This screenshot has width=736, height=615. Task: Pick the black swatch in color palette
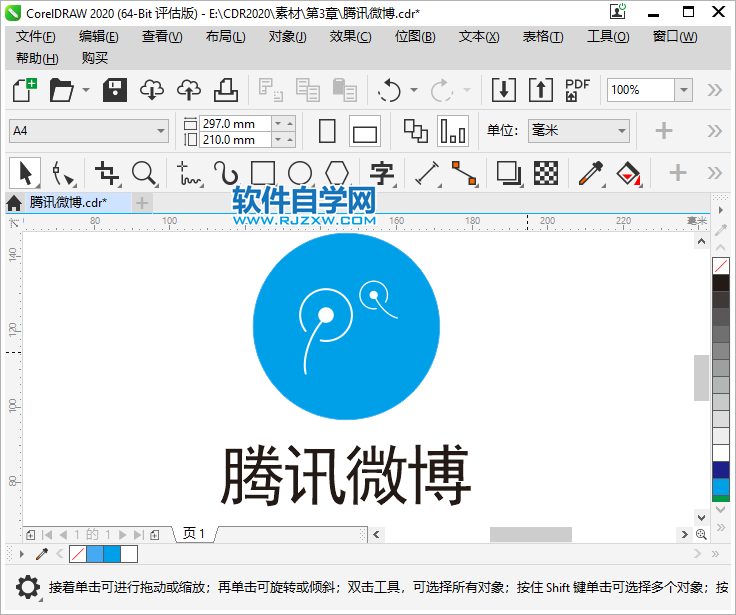(x=721, y=283)
